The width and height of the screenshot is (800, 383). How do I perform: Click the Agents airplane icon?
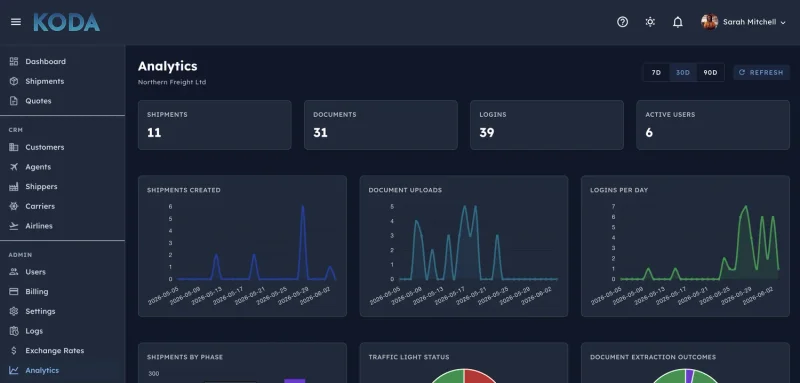tap(14, 167)
